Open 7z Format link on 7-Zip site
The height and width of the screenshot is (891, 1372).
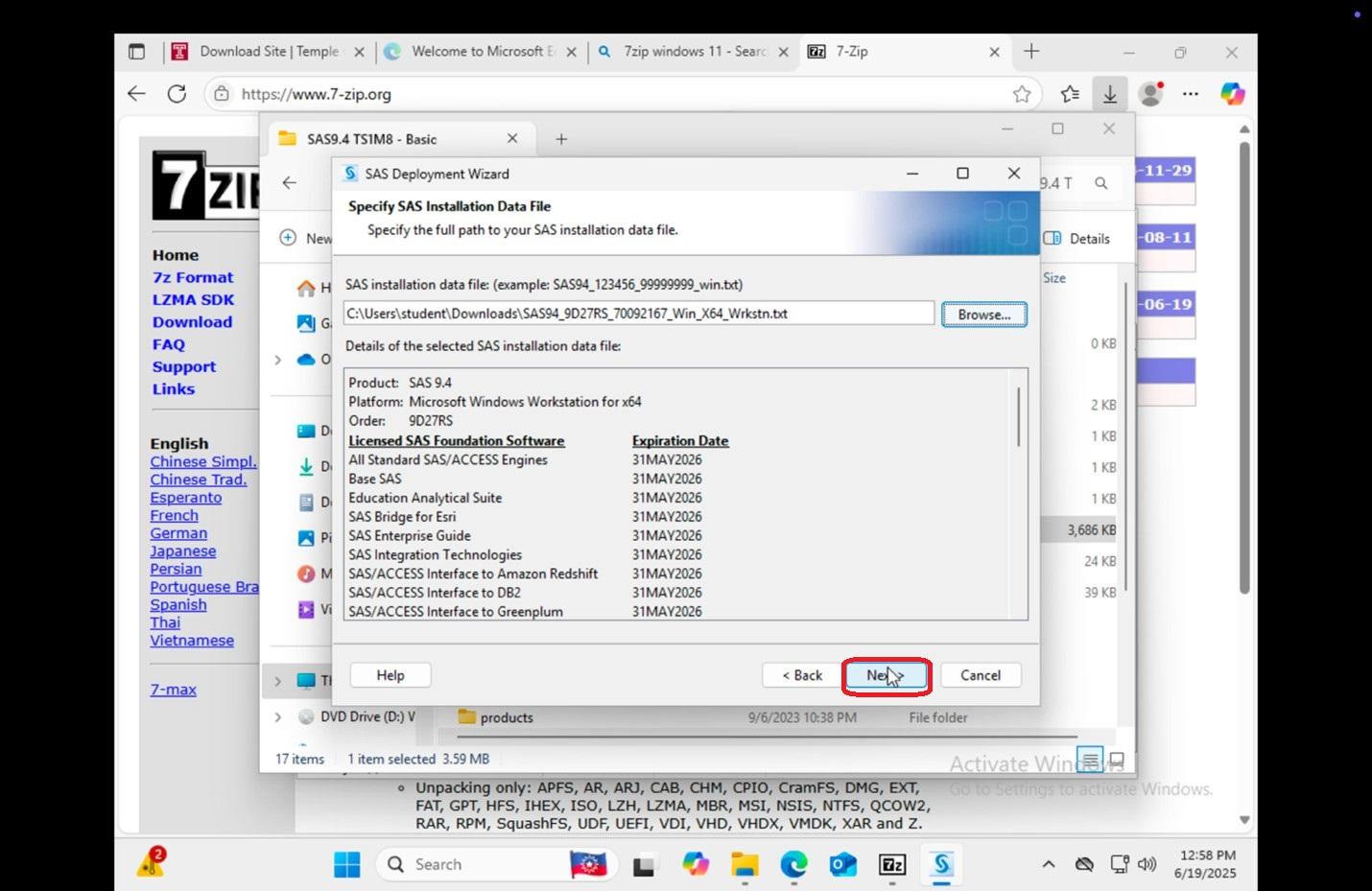(x=193, y=277)
